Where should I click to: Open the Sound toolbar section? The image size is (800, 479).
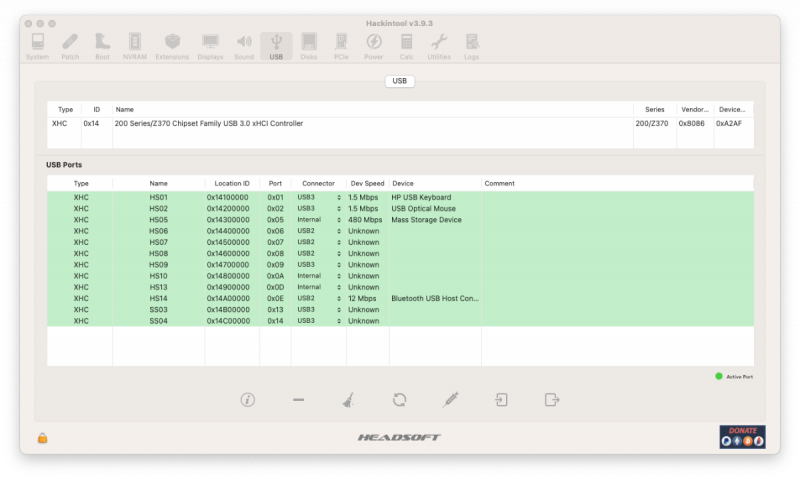244,46
